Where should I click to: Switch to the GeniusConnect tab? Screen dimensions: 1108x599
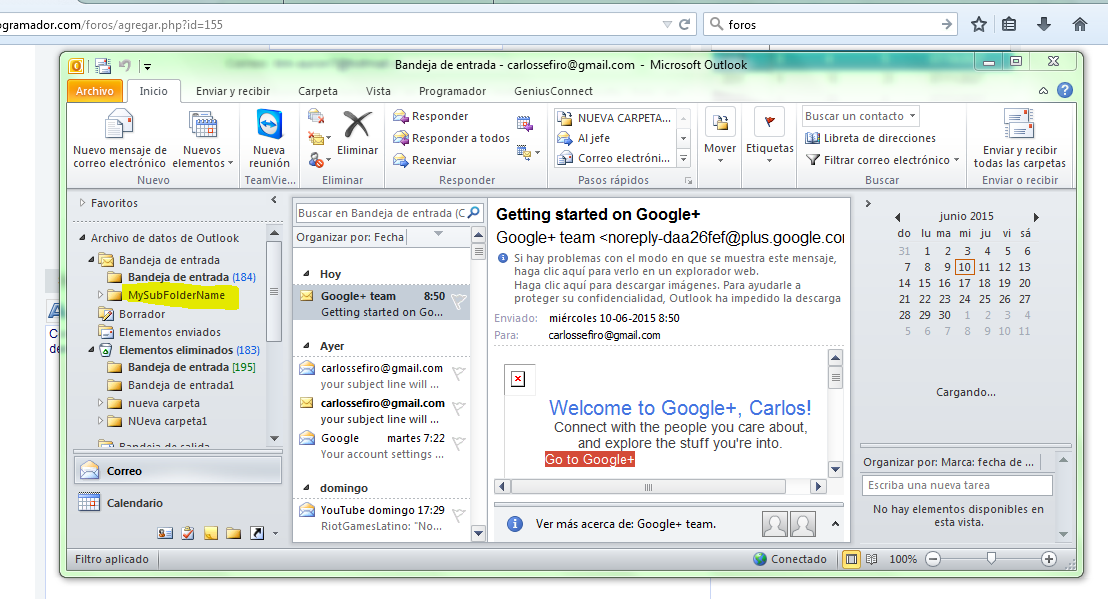pyautogui.click(x=553, y=91)
